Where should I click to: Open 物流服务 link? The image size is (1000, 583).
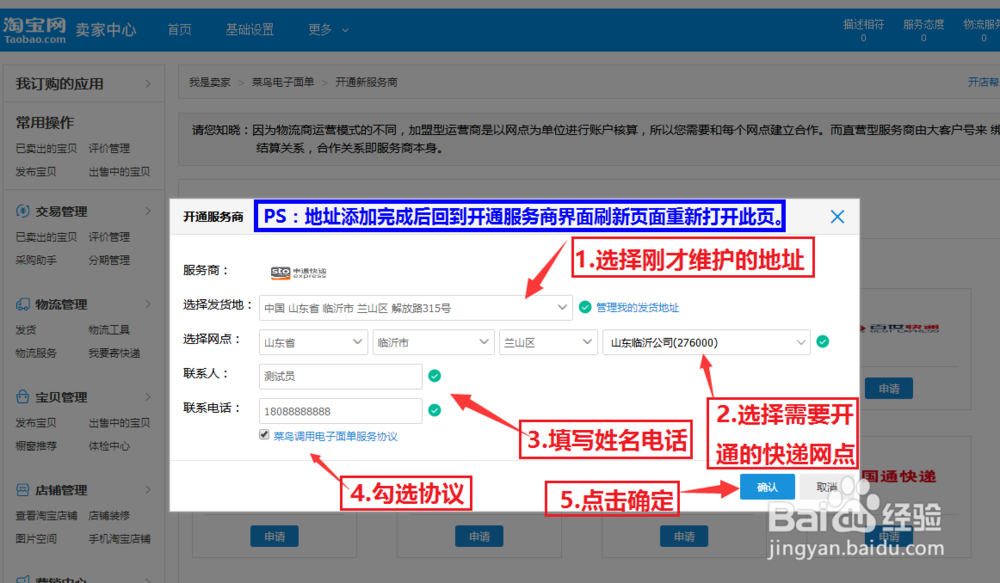click(36, 353)
